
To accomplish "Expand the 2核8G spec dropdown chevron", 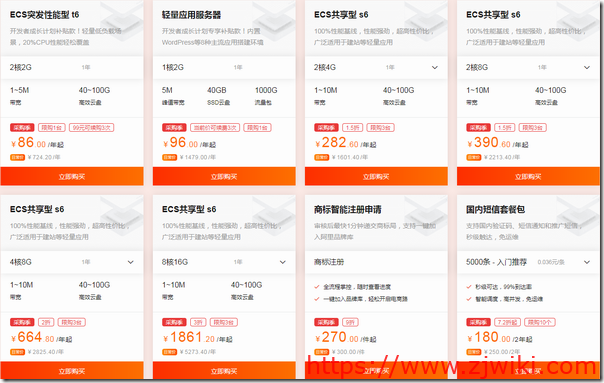I will (x=587, y=67).
